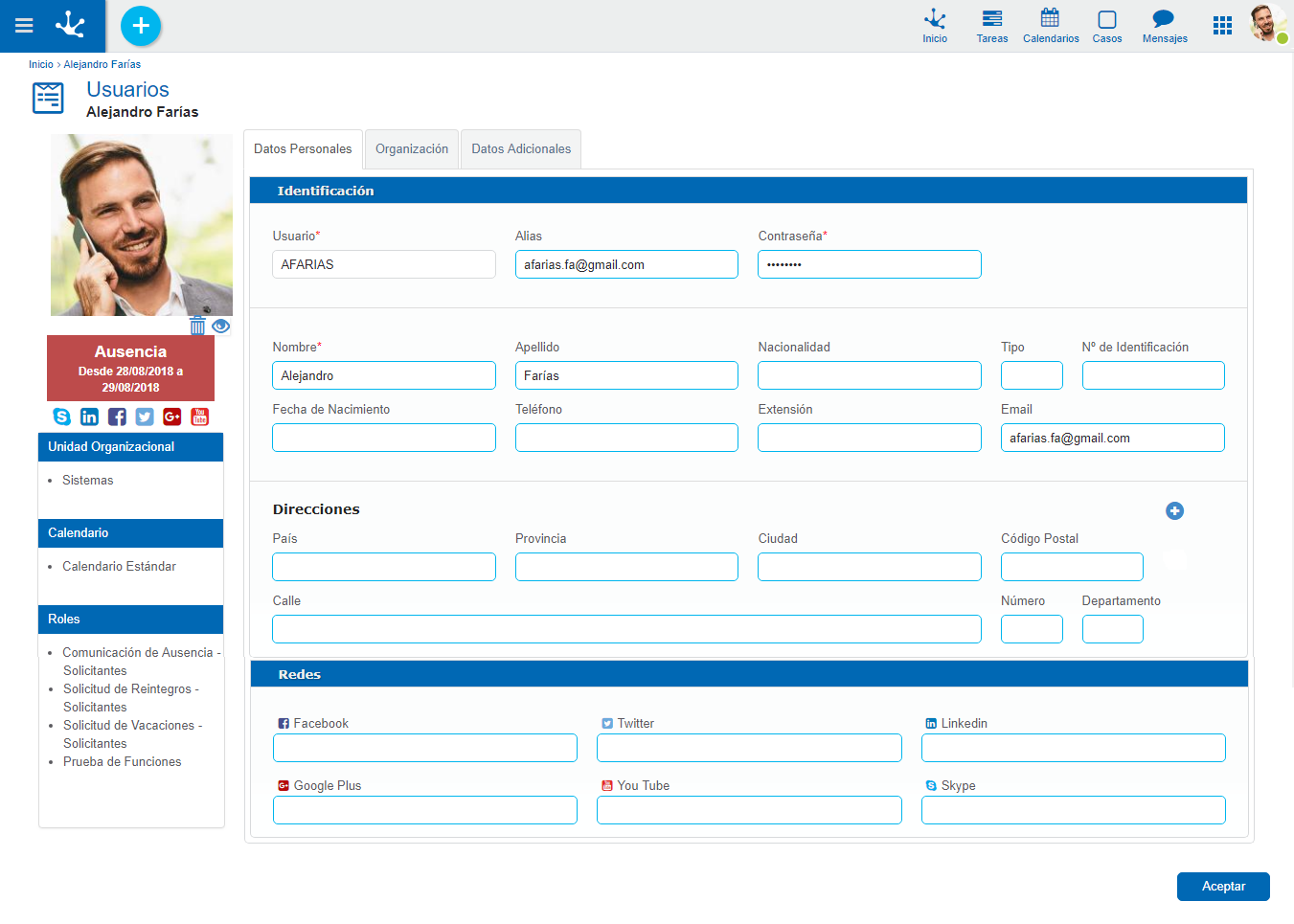Click the Skype network input field

(x=1074, y=810)
